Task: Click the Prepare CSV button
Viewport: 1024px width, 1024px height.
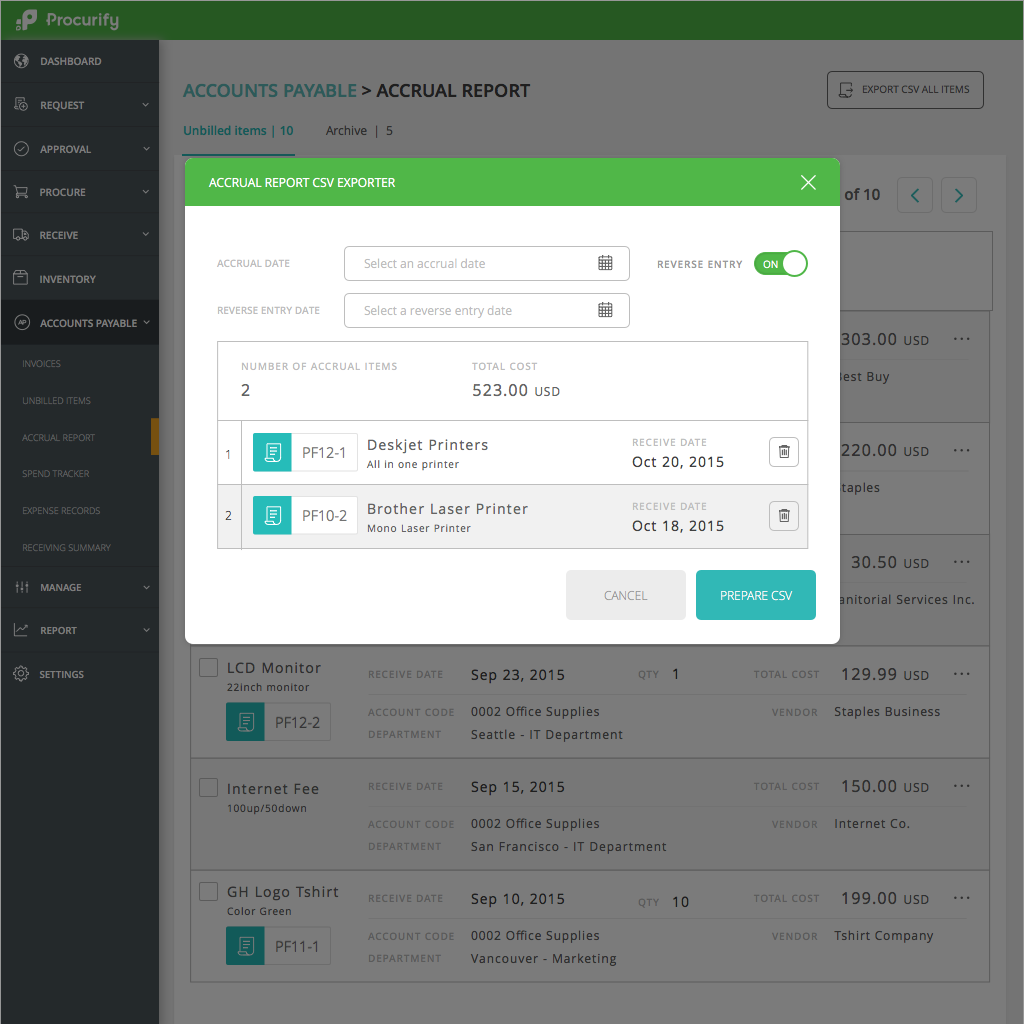Action: click(756, 595)
